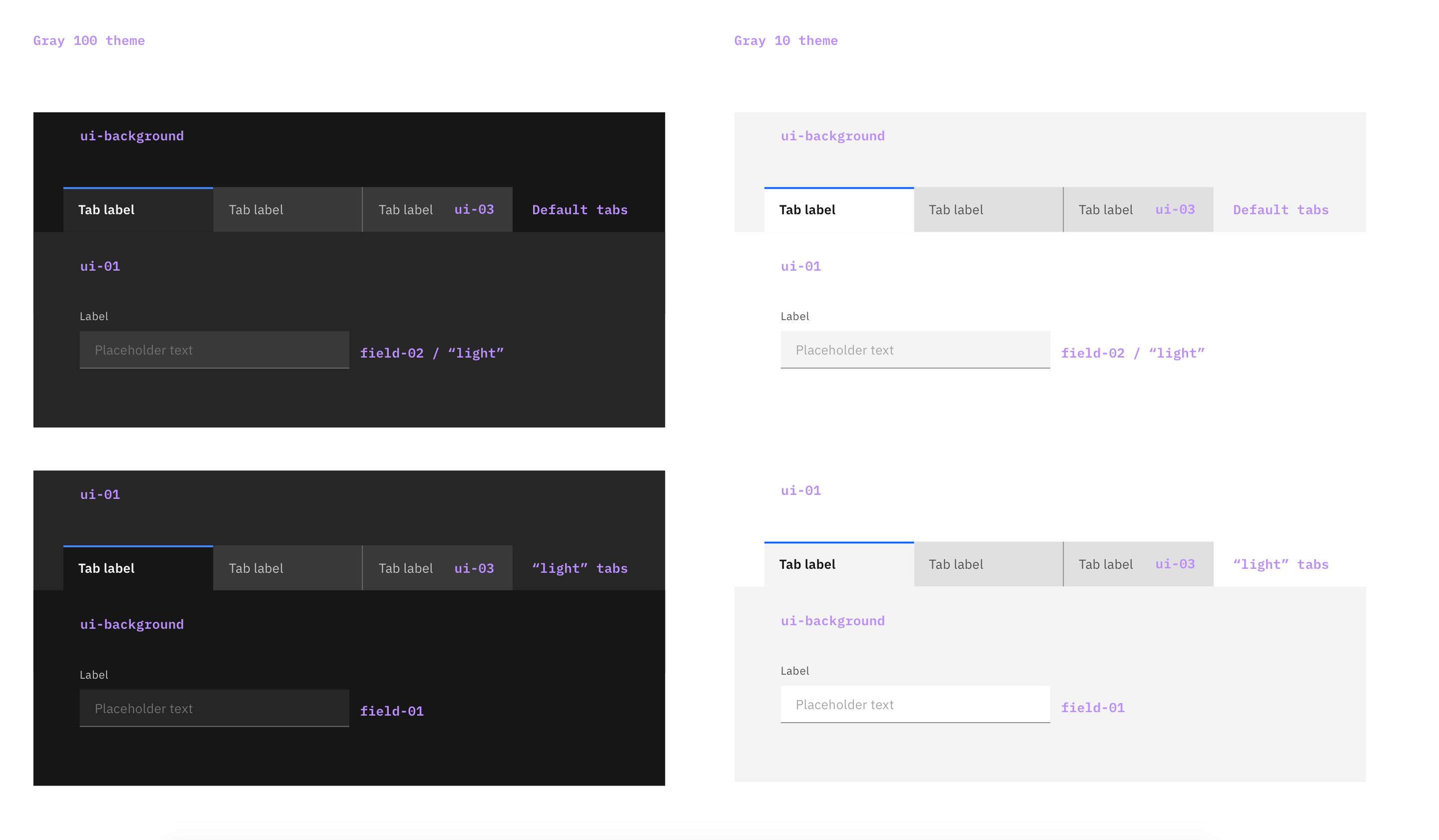This screenshot has width=1439, height=840.
Task: Click the field-01 placeholder input in Gray 100 theme
Action: (x=213, y=708)
